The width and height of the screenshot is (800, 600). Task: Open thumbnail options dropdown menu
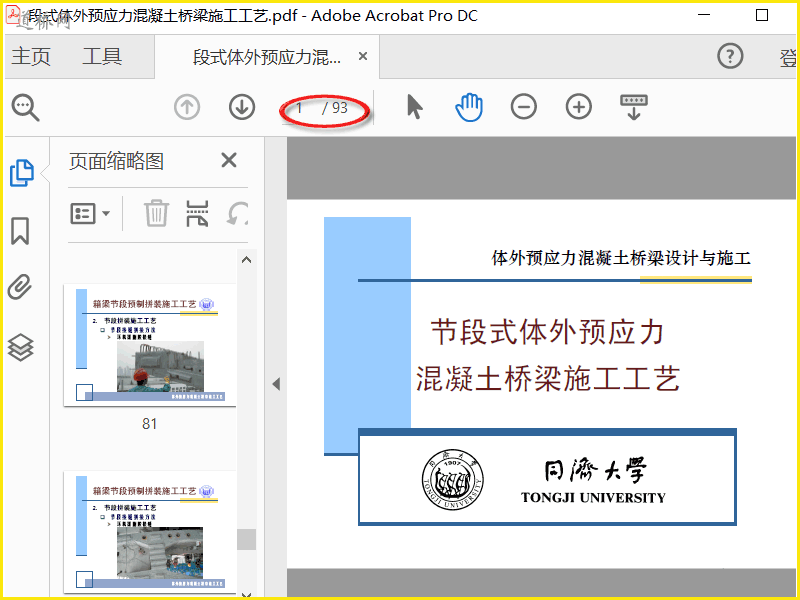click(x=90, y=213)
